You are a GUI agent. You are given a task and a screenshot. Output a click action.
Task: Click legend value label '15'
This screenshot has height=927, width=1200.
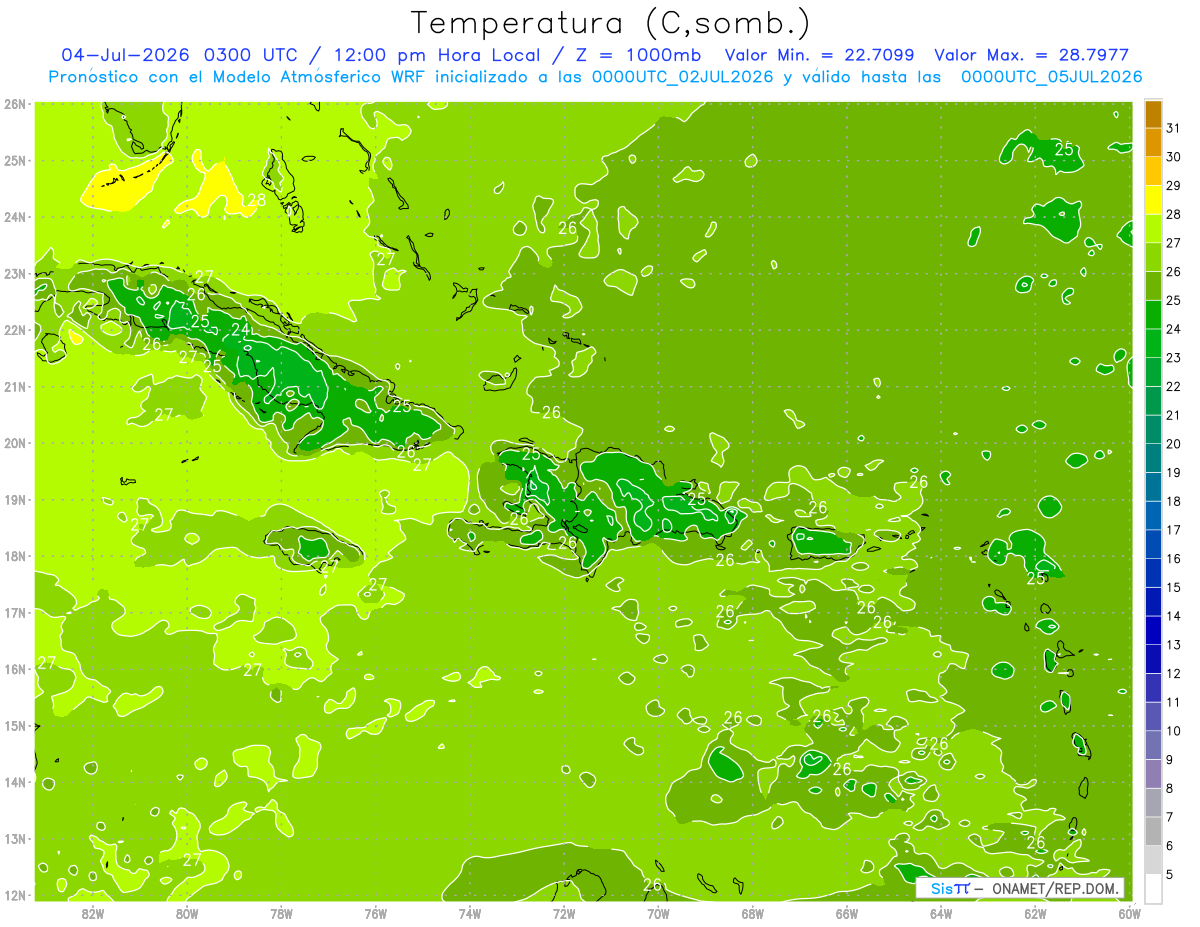point(1173,587)
